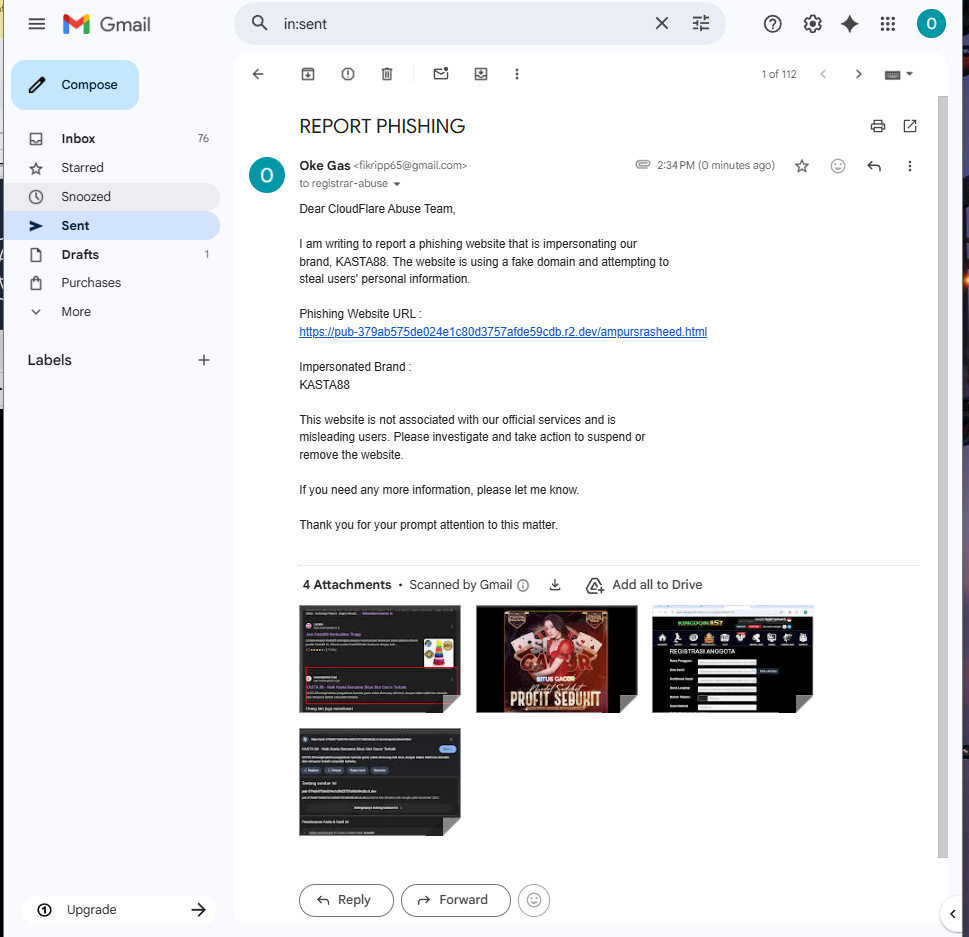Click the in:sent search field
The width and height of the screenshot is (969, 937).
point(463,24)
